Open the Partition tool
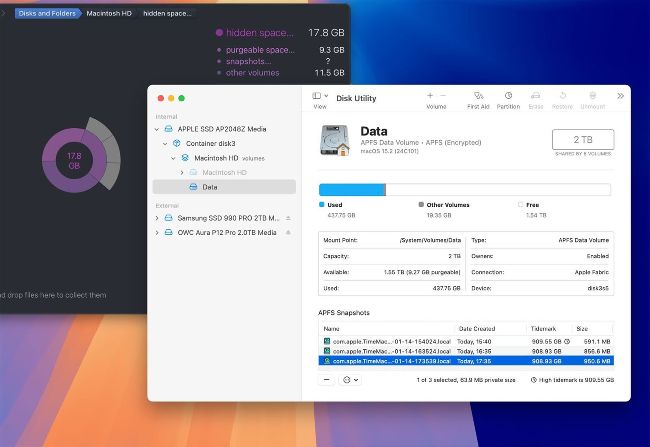Viewport: 650px width, 447px height. click(x=508, y=96)
